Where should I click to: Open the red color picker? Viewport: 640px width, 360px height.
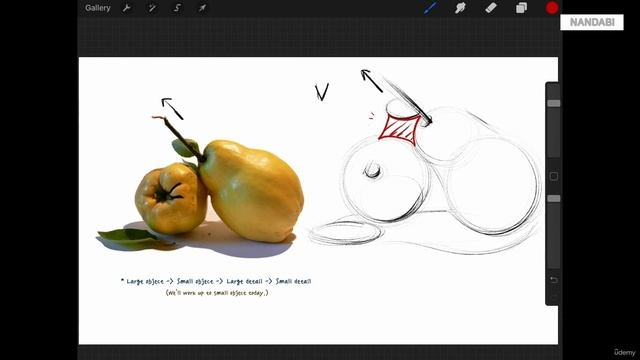(x=552, y=8)
